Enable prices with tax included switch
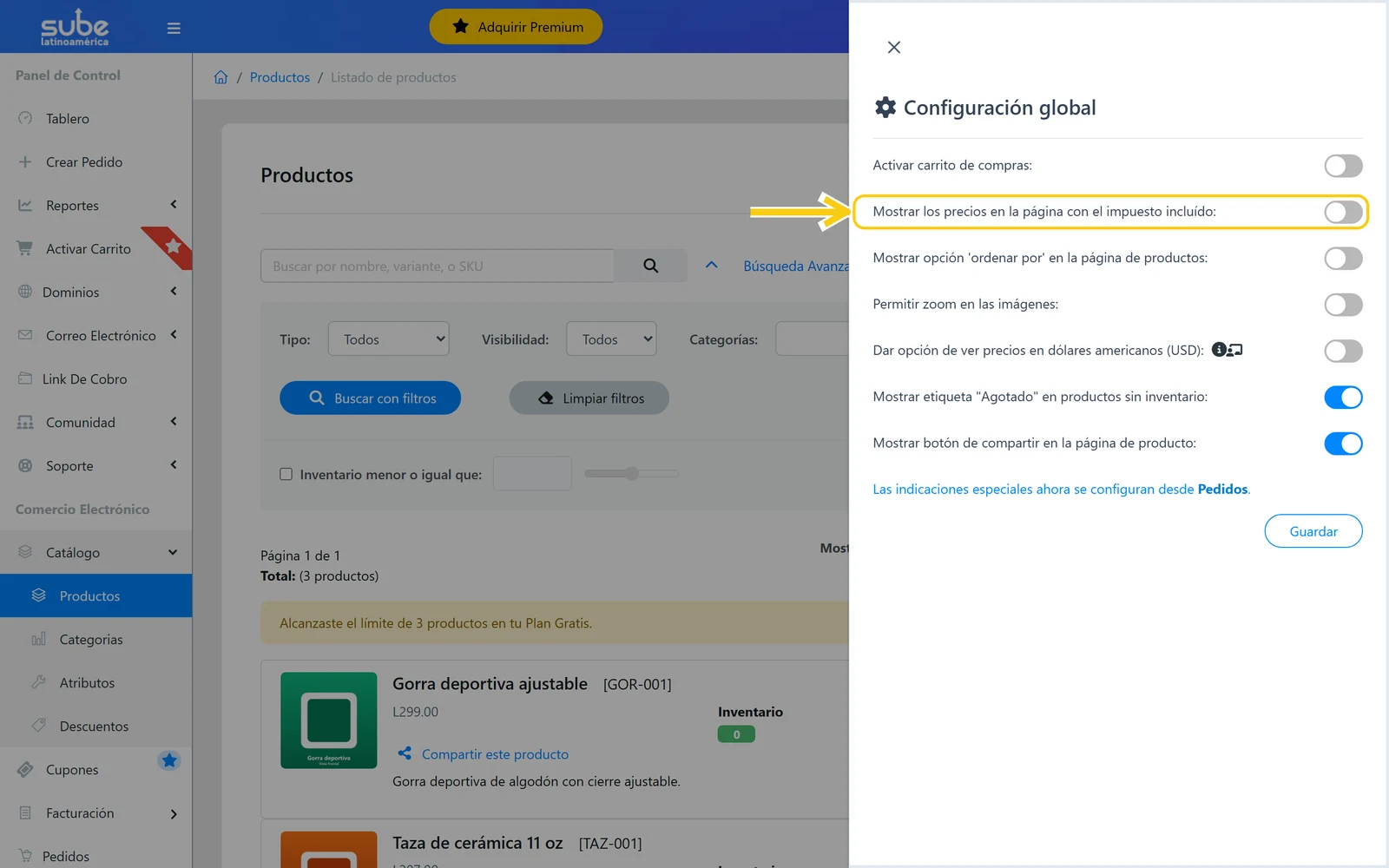Screen dimensions: 1389x868 click(x=1343, y=212)
